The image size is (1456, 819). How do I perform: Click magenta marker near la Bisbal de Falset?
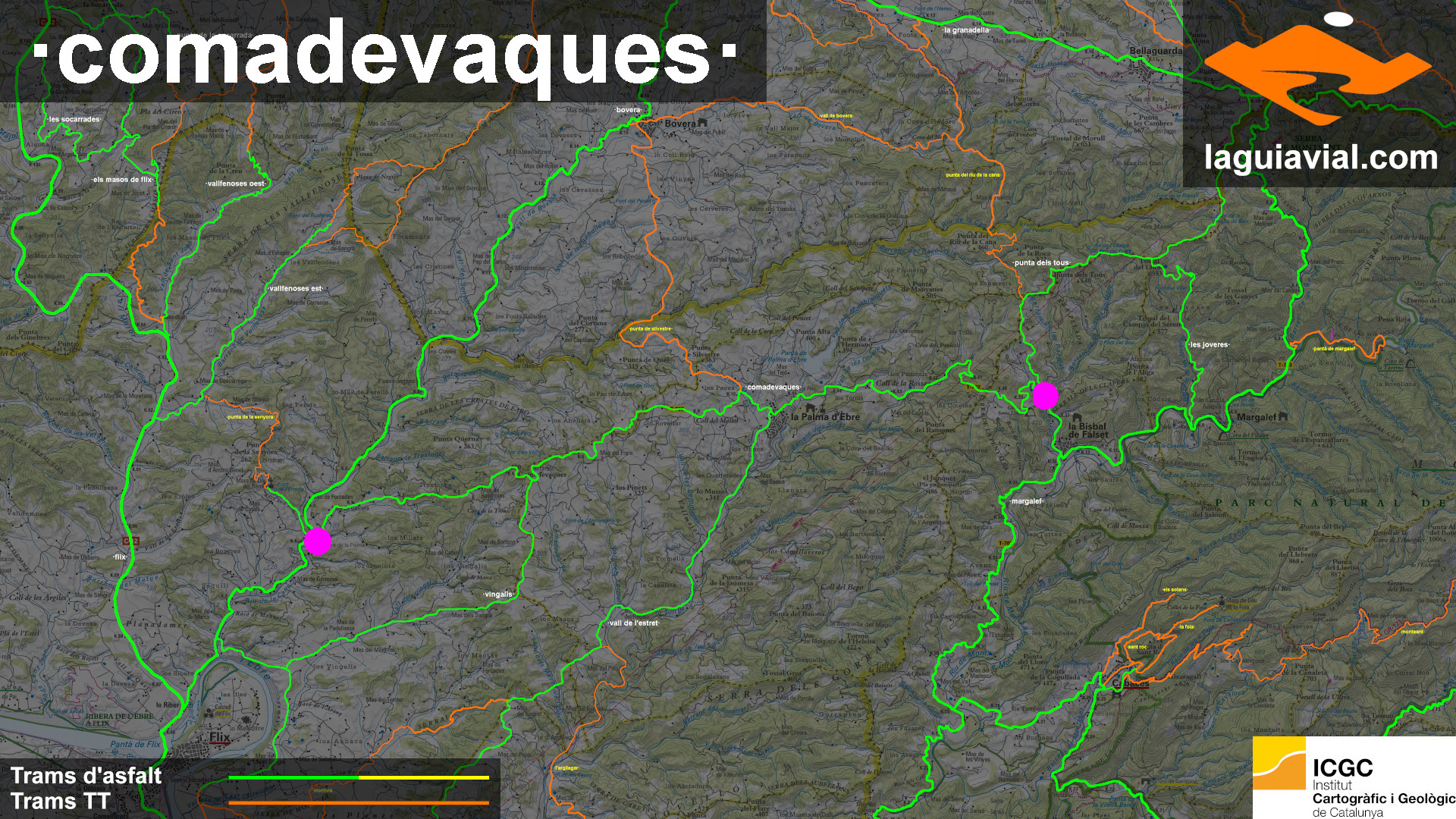pyautogui.click(x=1045, y=395)
